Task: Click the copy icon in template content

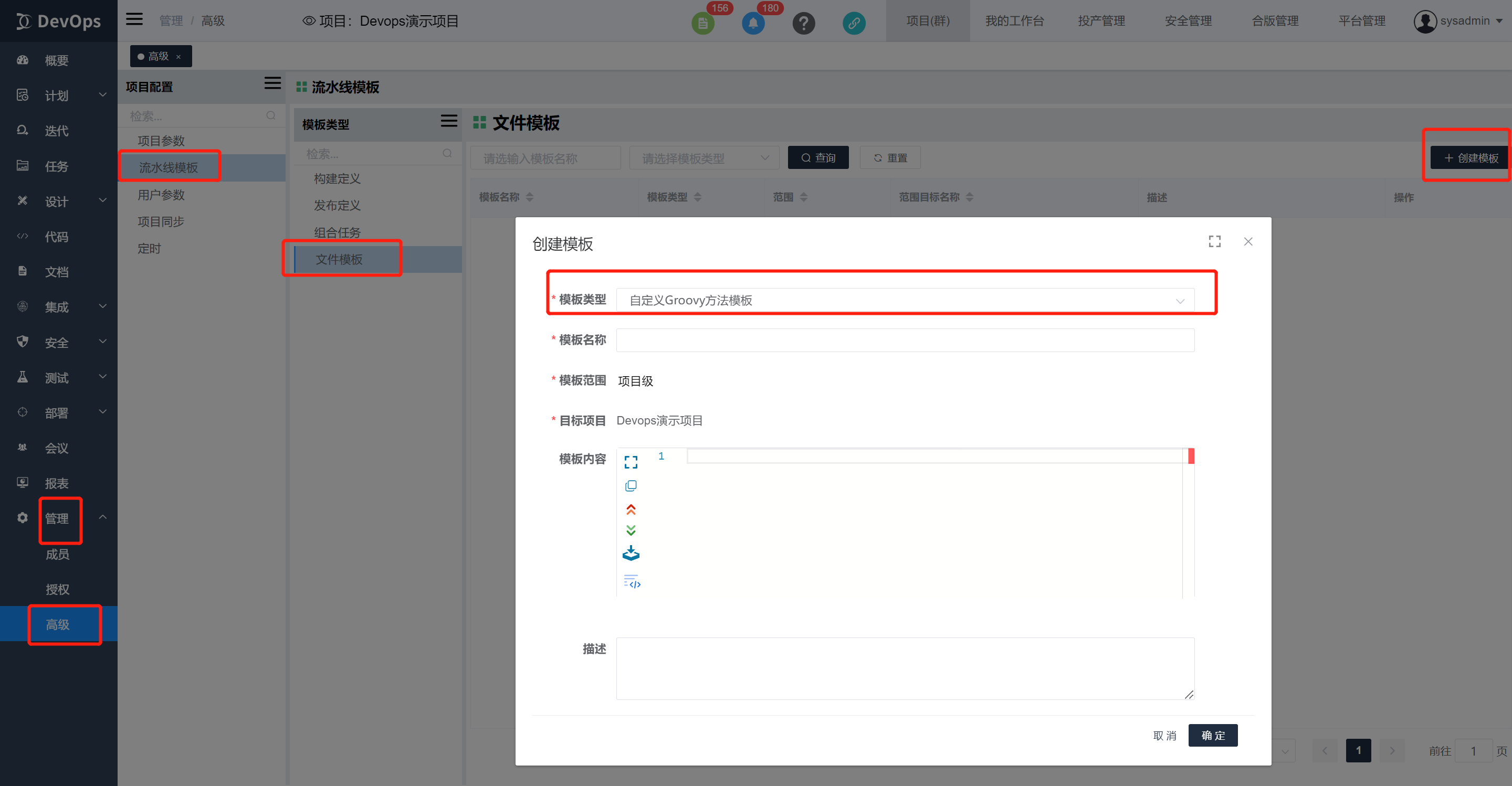Action: tap(631, 486)
